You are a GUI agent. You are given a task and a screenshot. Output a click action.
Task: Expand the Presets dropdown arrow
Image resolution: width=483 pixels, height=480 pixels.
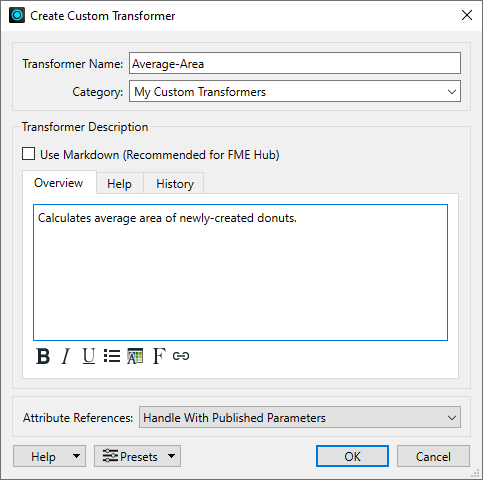pos(171,456)
